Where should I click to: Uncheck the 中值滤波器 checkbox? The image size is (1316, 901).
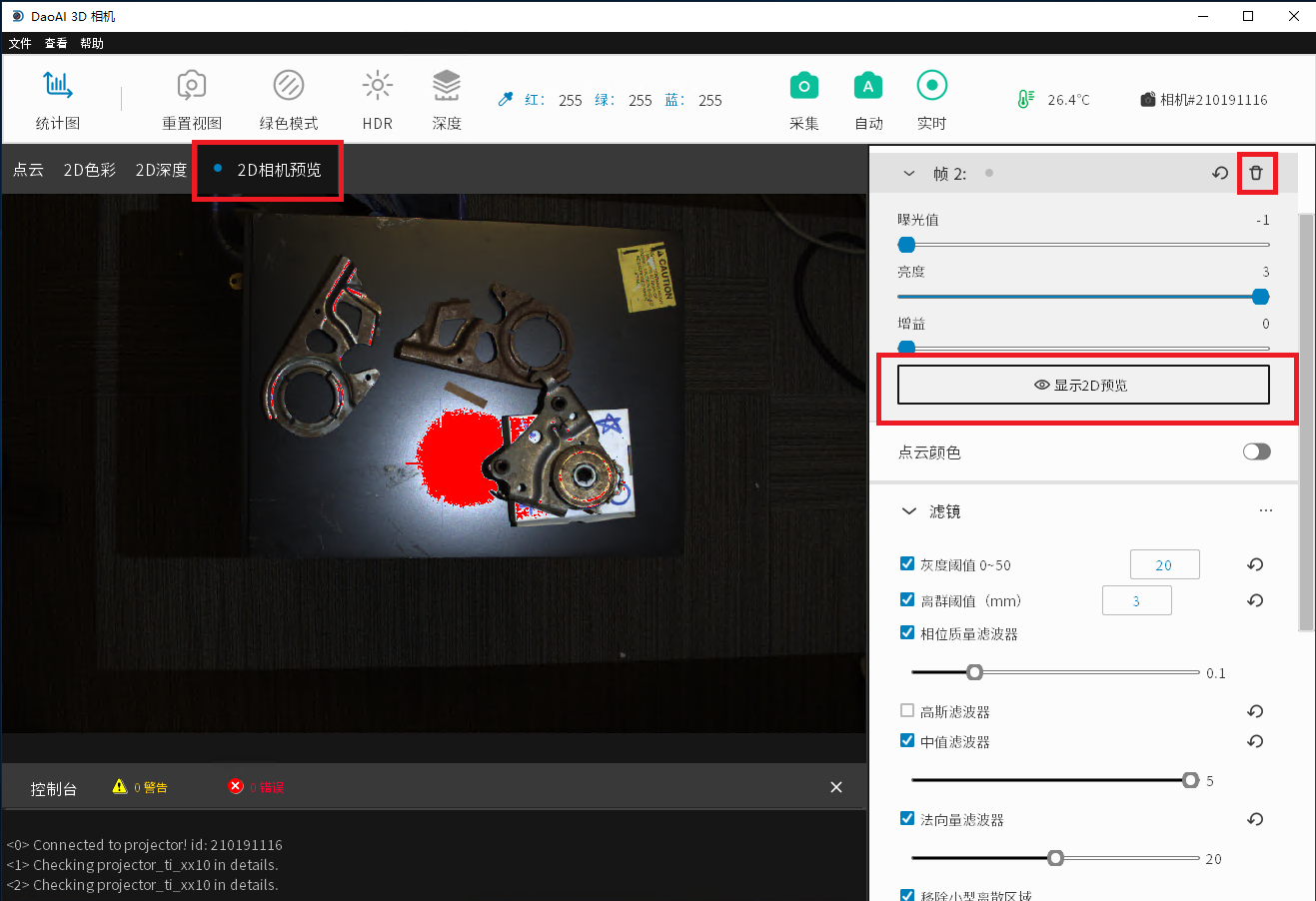click(x=907, y=740)
